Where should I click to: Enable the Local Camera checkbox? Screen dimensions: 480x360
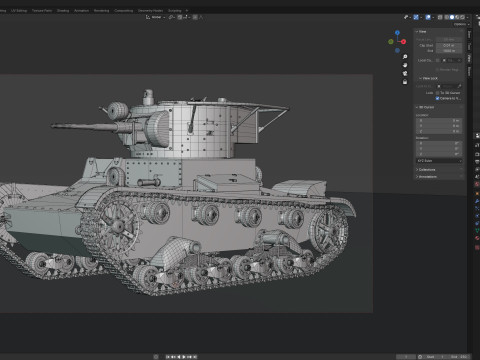438,60
